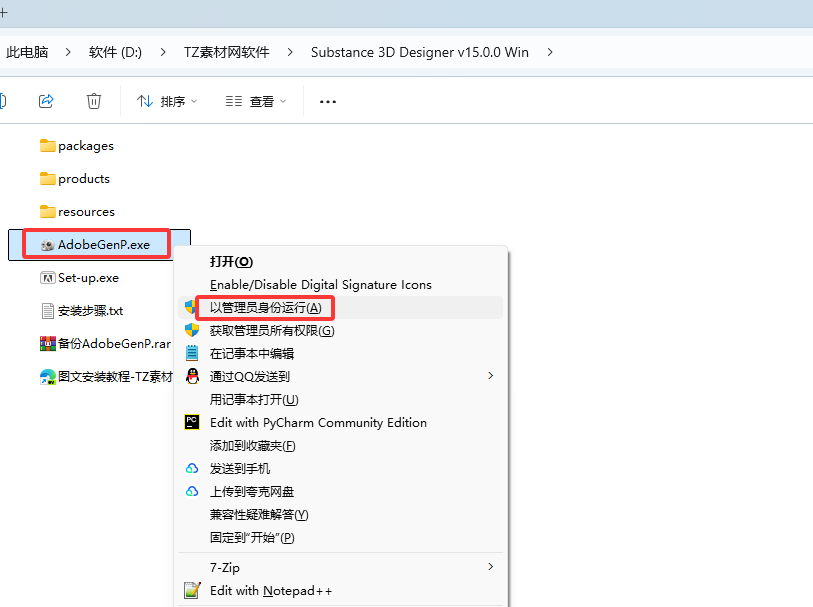Click the cloud icon beside 上传到夸克网盘
Screen dimensions: 813x607
tap(192, 491)
